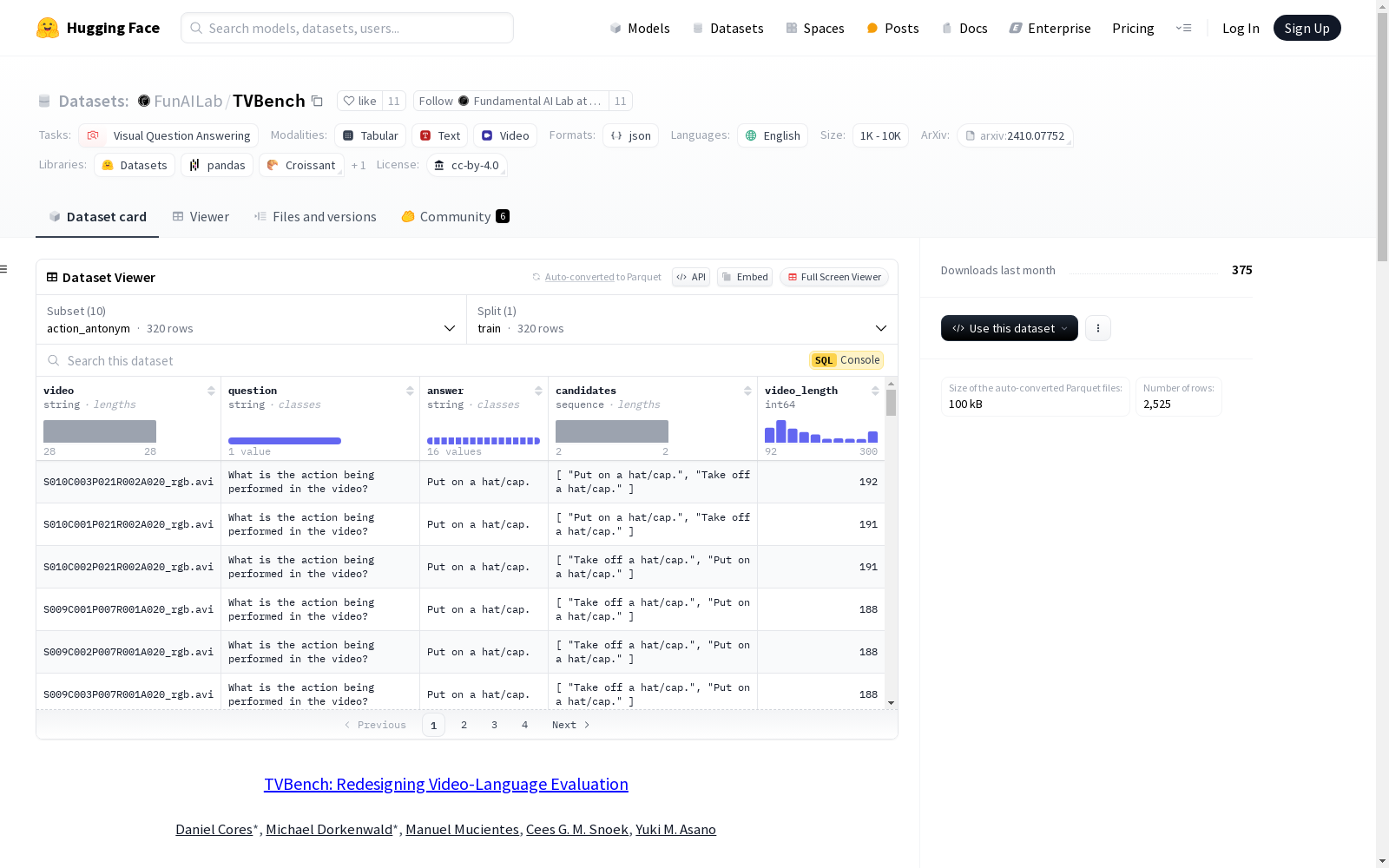The image size is (1389, 868).
Task: Click the page vertical scrollbar thumb
Action: pyautogui.click(x=1382, y=136)
